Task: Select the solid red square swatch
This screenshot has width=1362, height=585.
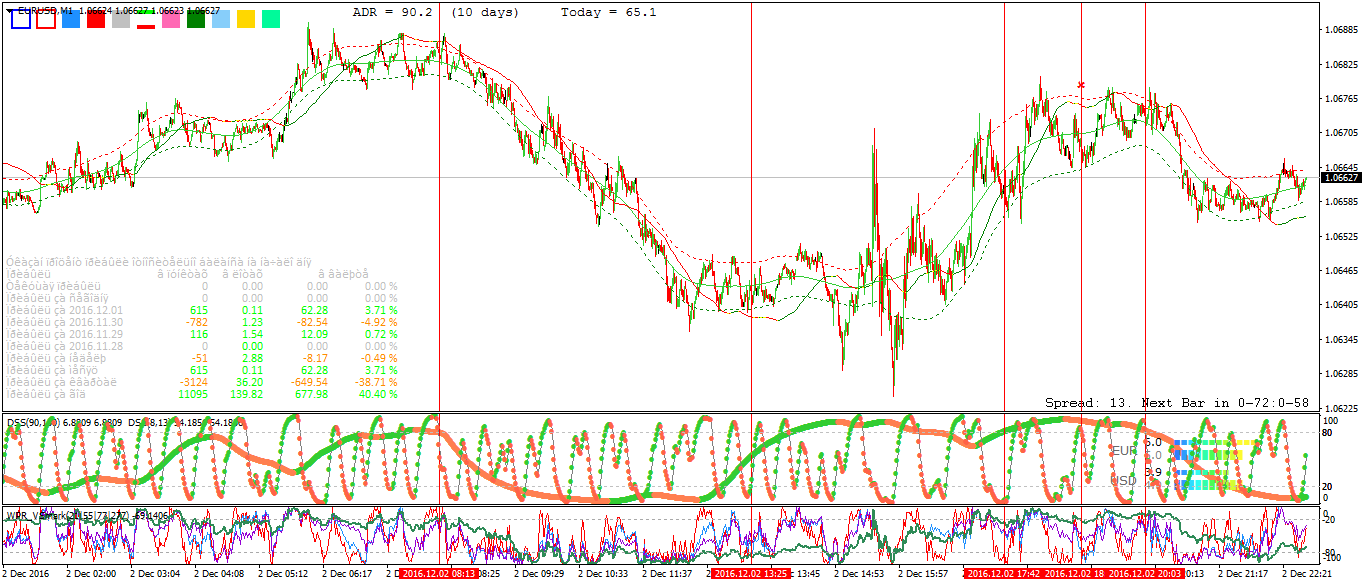Action: click(96, 19)
